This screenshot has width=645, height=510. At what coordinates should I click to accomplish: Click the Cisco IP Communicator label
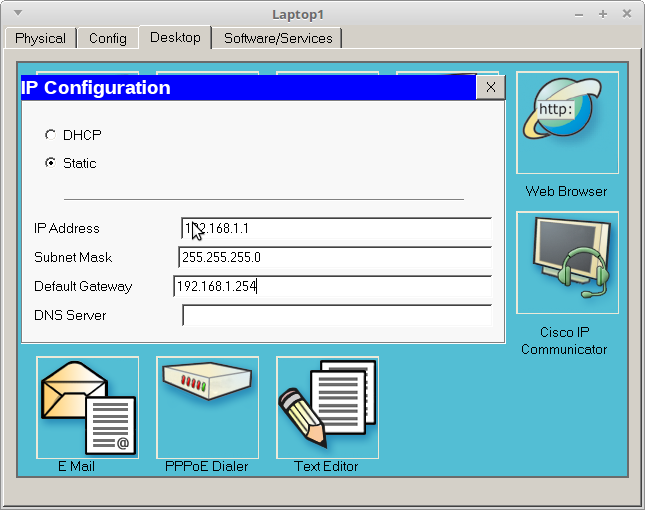pyautogui.click(x=564, y=341)
